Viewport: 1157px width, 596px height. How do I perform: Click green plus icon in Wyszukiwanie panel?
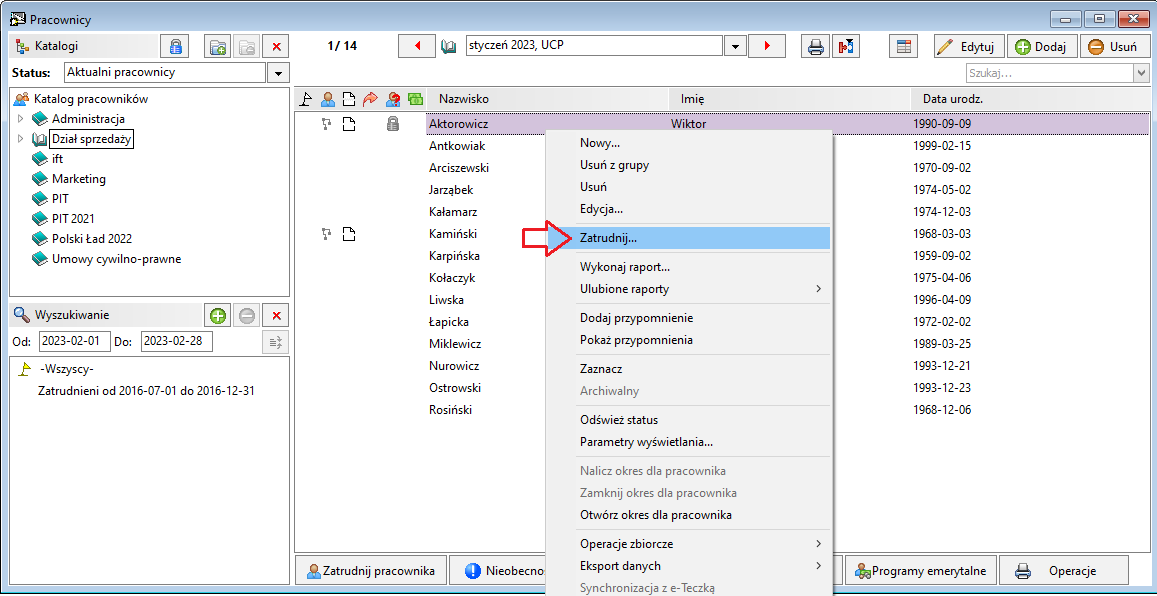[x=218, y=315]
